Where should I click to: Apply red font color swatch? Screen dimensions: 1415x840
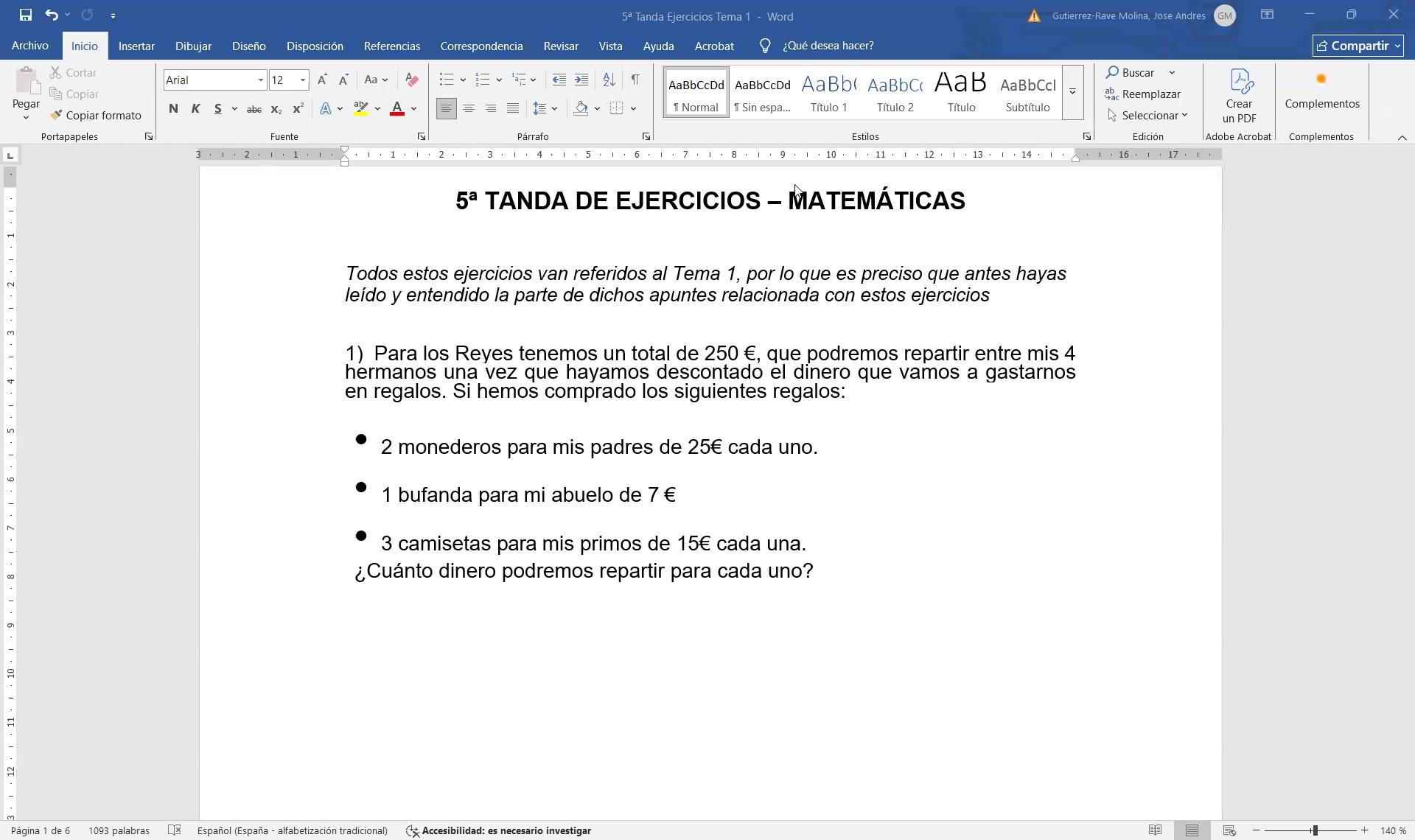pyautogui.click(x=397, y=109)
